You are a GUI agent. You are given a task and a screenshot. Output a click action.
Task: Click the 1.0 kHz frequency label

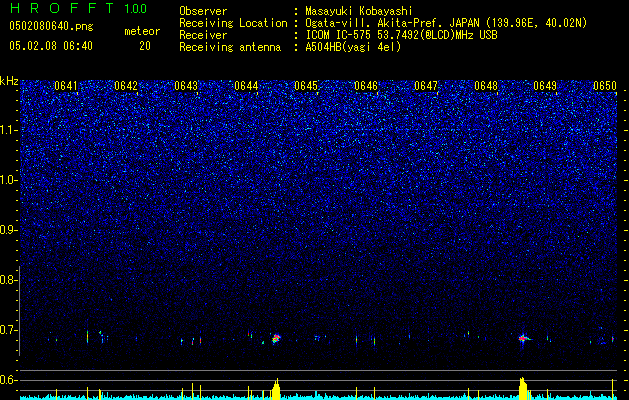[7, 180]
